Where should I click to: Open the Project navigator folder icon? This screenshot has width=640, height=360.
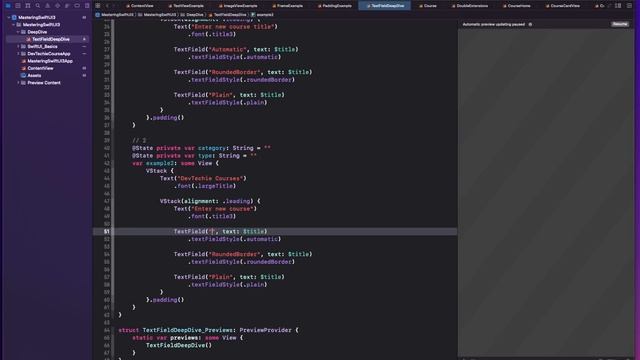(8, 6)
